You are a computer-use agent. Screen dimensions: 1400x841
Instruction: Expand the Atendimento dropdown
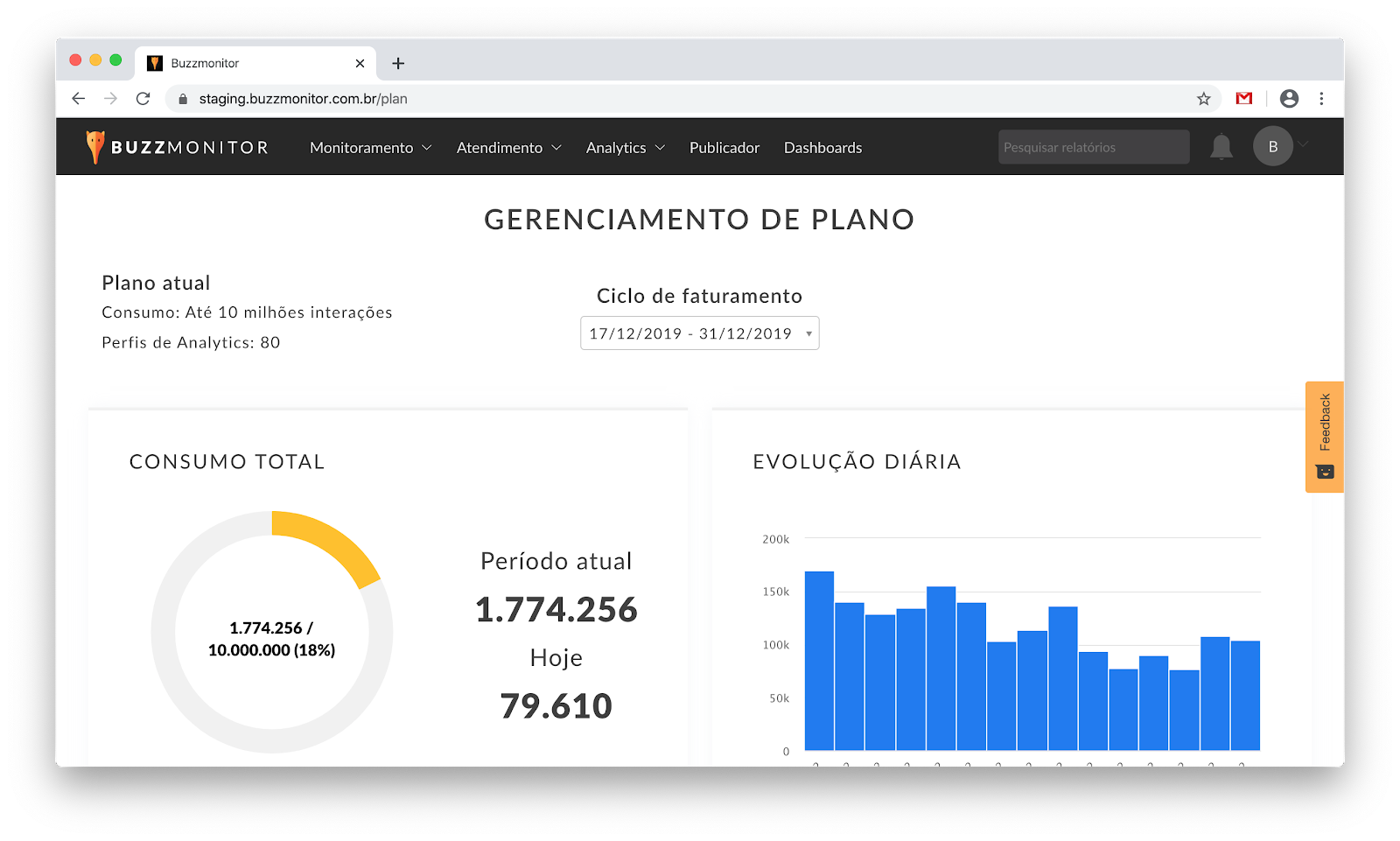click(508, 148)
